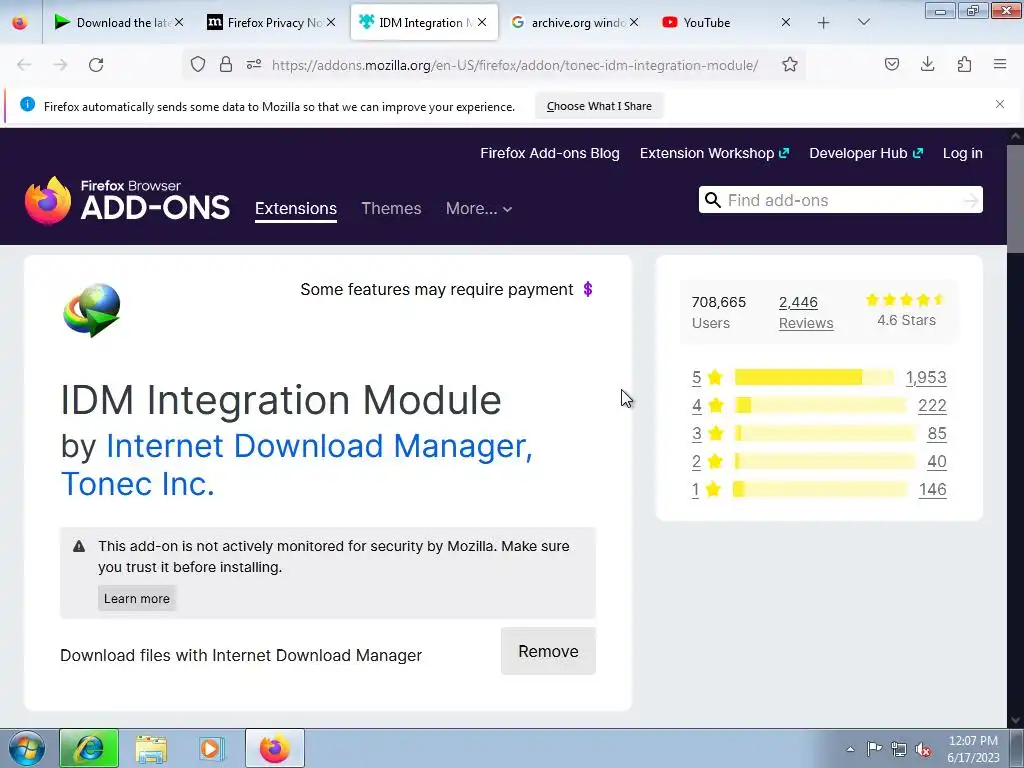Viewport: 1024px width, 768px height.
Task: Close the archive.org Google search tab
Action: [x=634, y=22]
